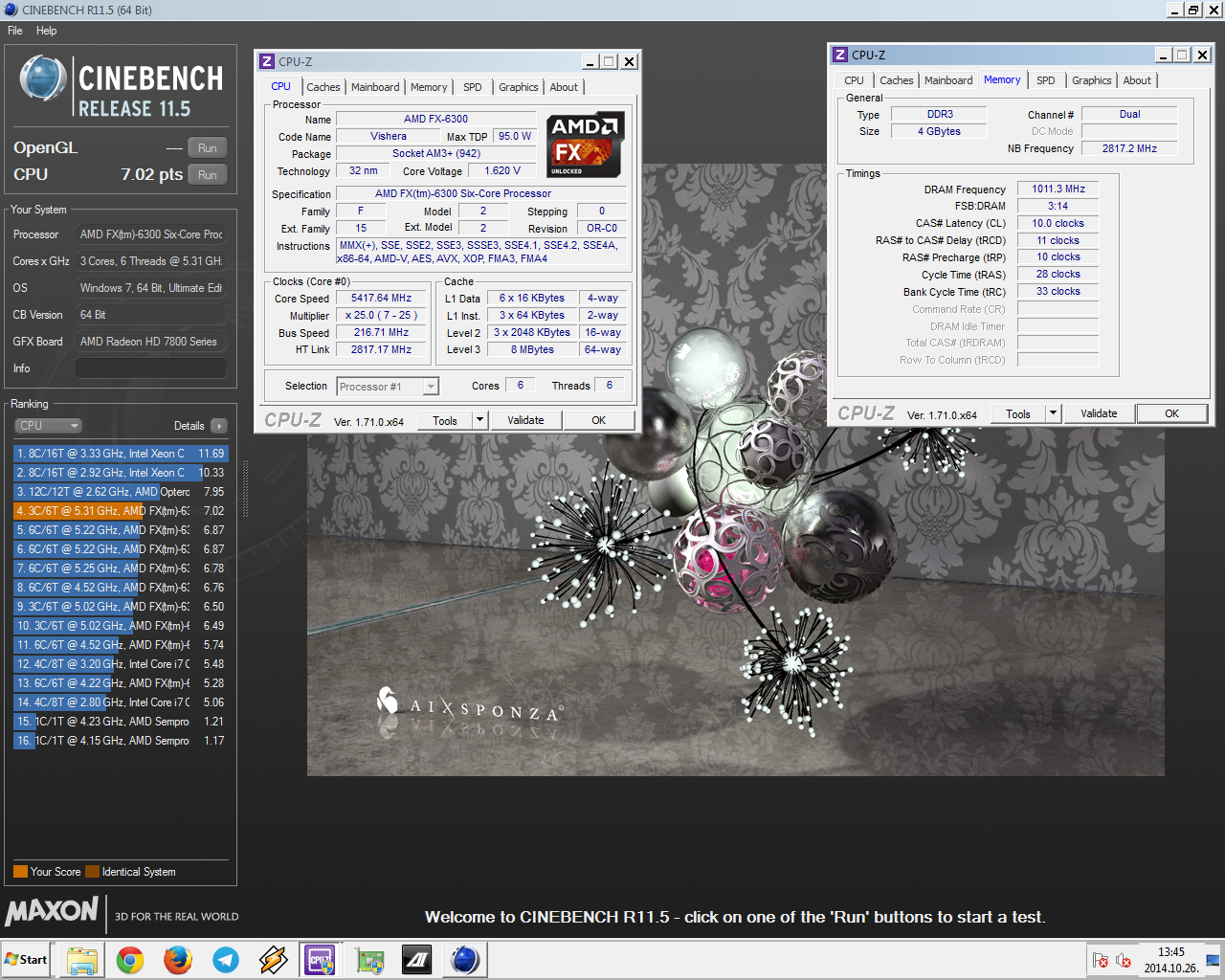Click the empty Info field under Your System
The width and height of the screenshot is (1225, 980).
[x=150, y=368]
